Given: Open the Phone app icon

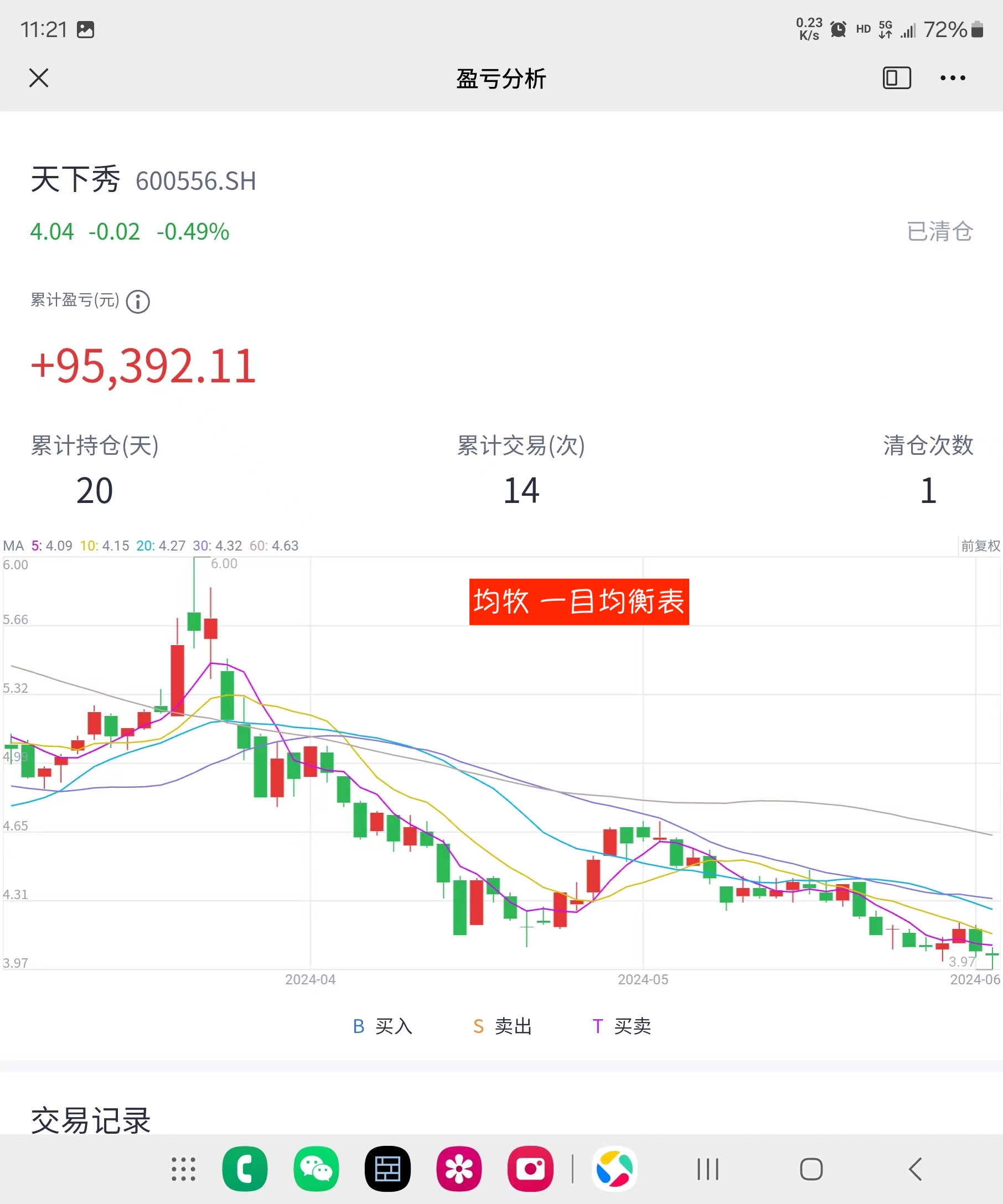Looking at the screenshot, I should pyautogui.click(x=245, y=1168).
